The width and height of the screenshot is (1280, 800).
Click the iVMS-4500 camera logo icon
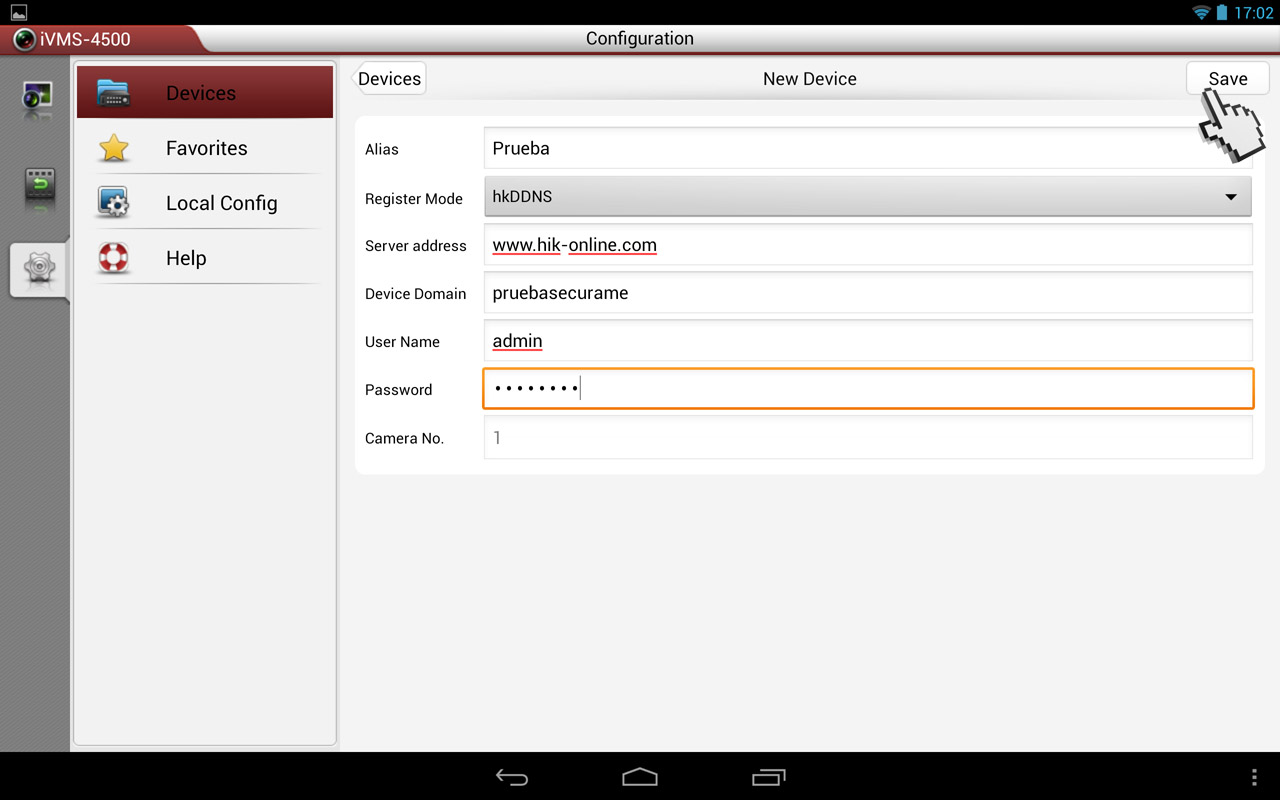pyautogui.click(x=25, y=40)
